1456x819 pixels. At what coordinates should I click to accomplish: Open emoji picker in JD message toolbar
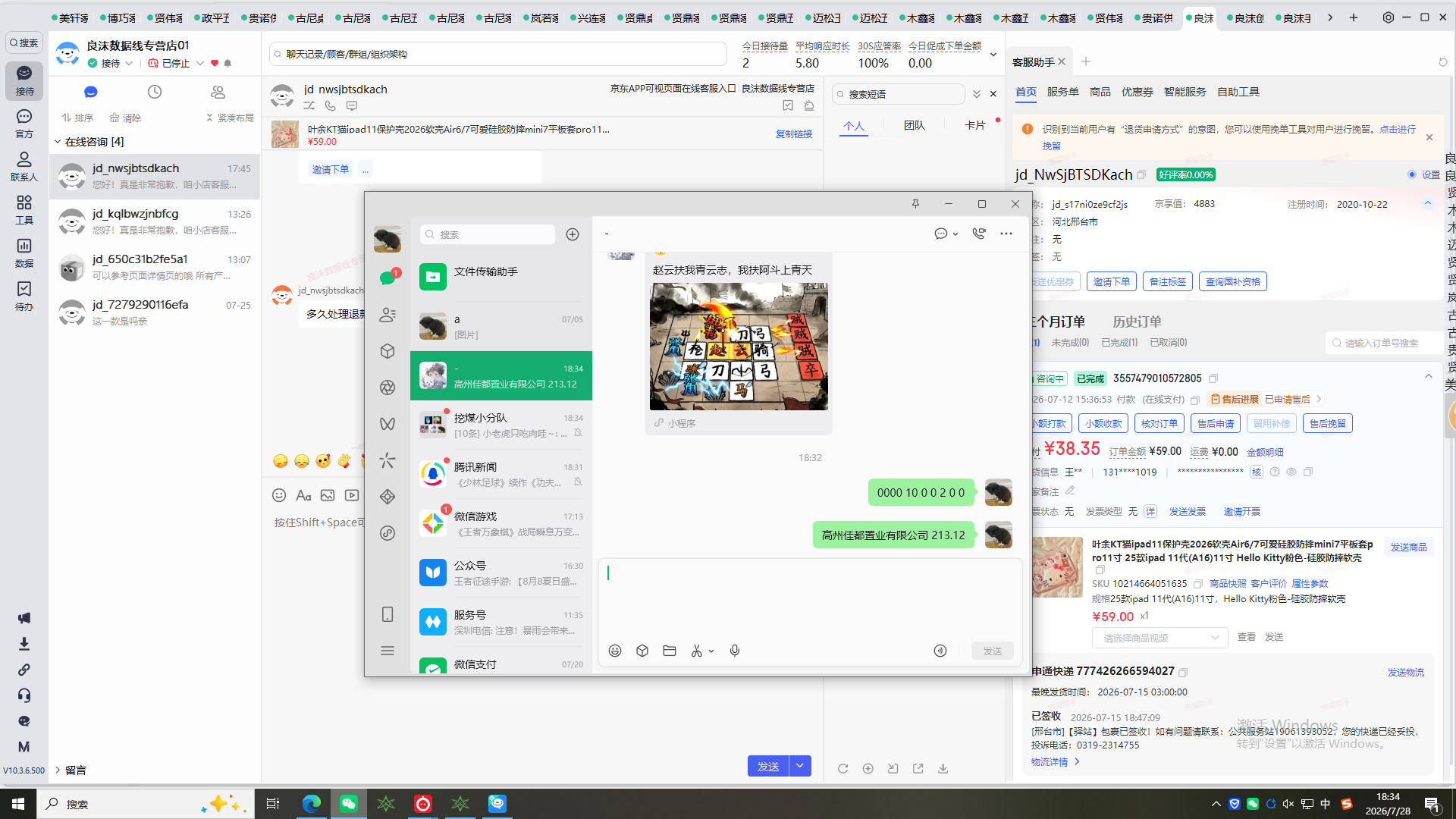click(279, 495)
